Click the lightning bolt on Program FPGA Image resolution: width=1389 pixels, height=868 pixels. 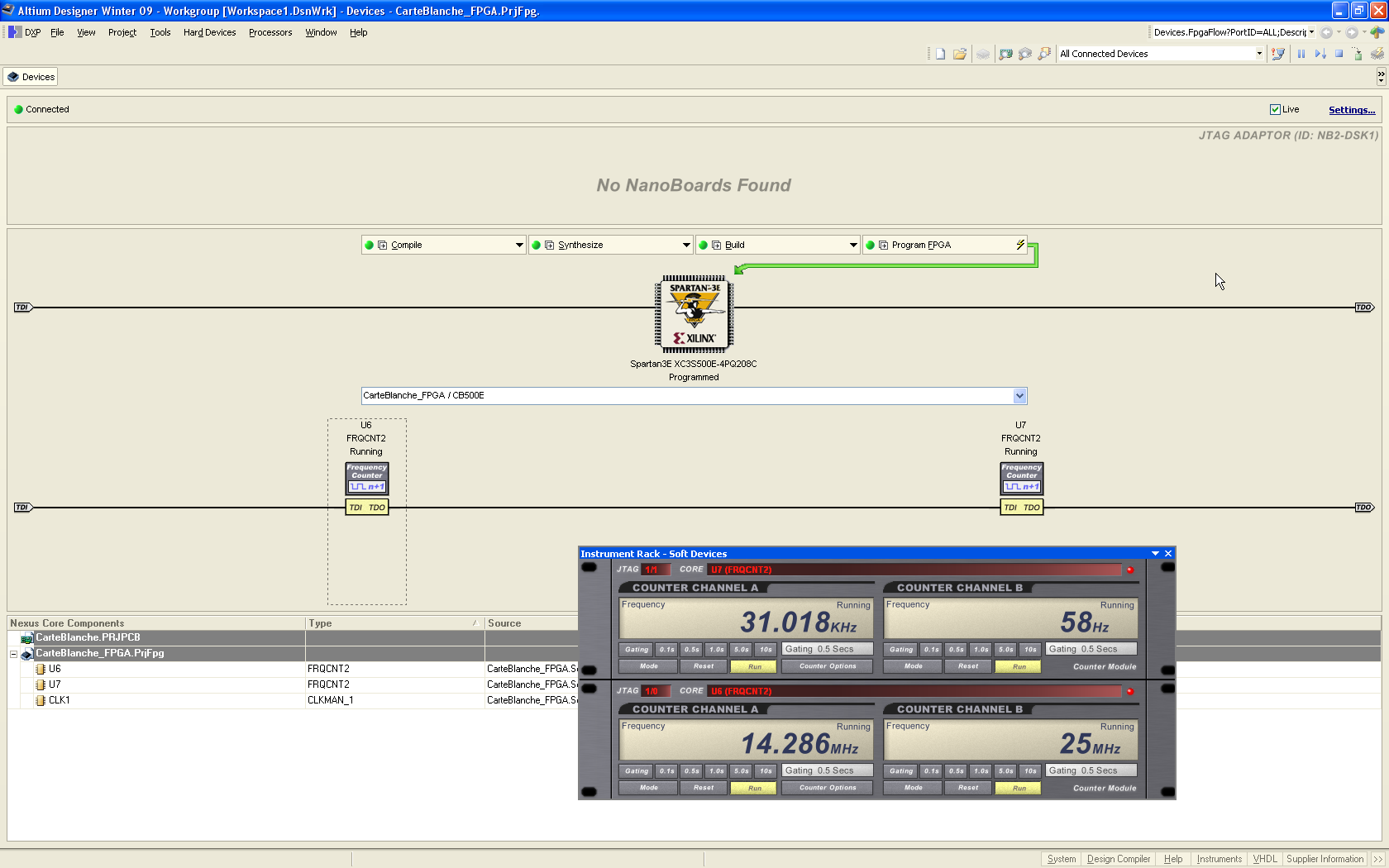coord(1020,245)
